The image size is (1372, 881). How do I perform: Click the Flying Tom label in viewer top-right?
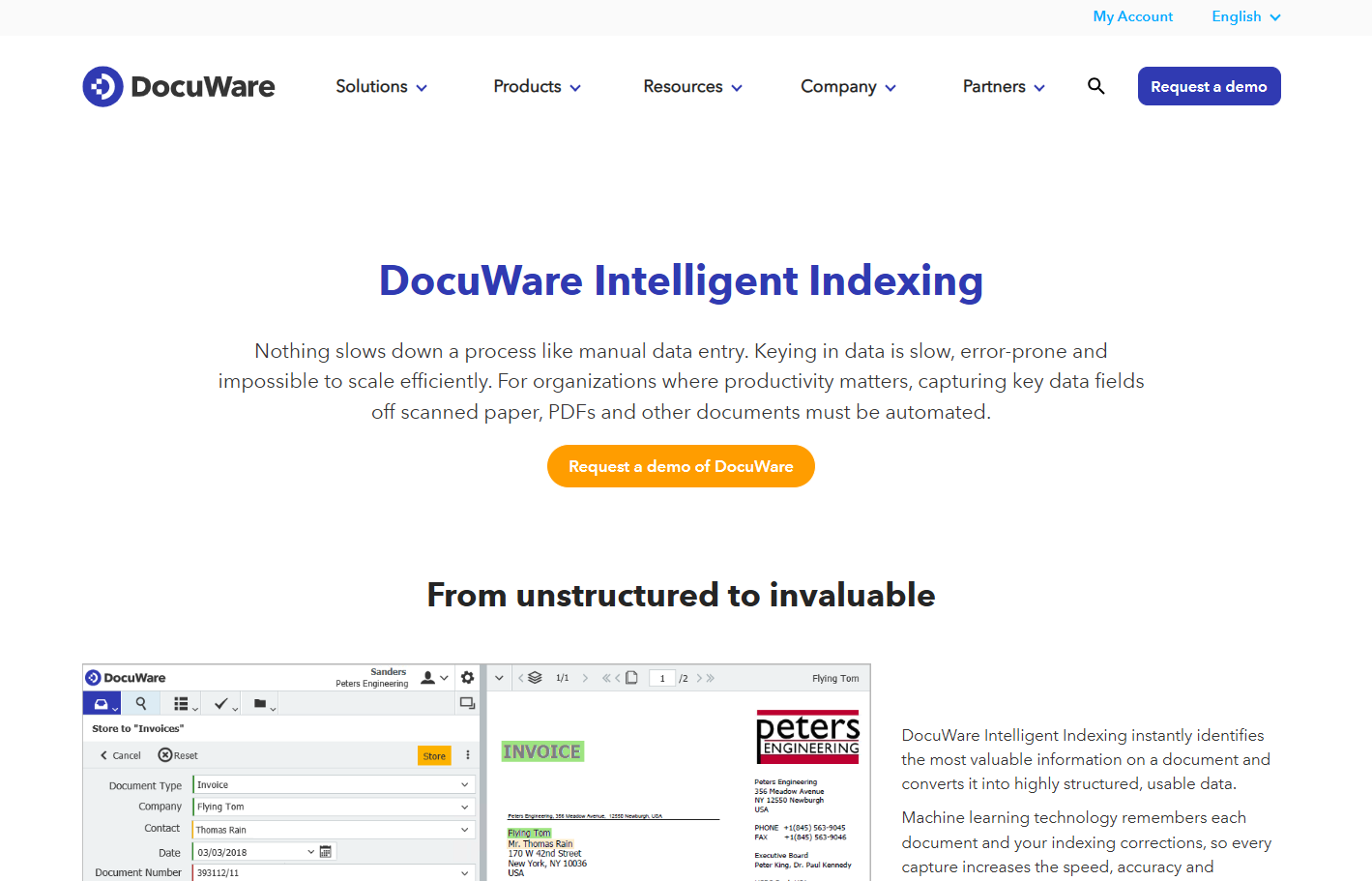tap(835, 678)
